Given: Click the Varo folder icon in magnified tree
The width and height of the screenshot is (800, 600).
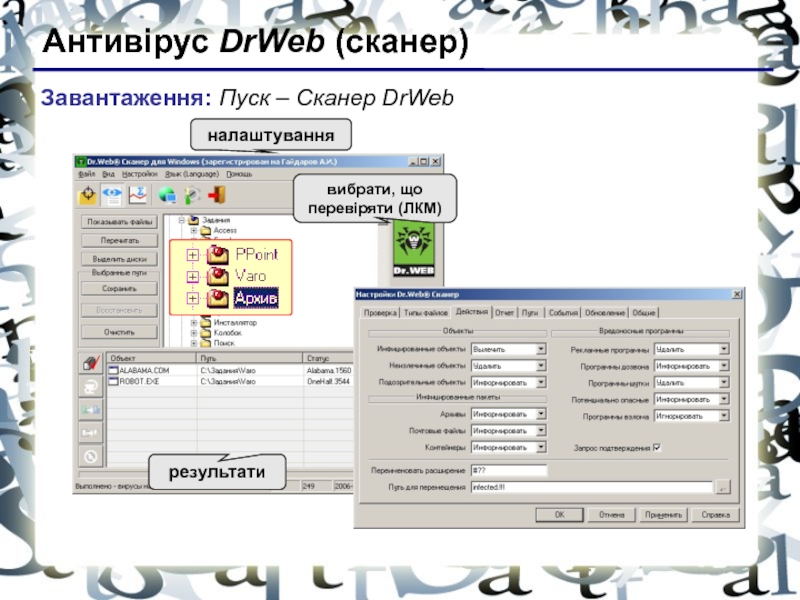Looking at the screenshot, I should (218, 276).
